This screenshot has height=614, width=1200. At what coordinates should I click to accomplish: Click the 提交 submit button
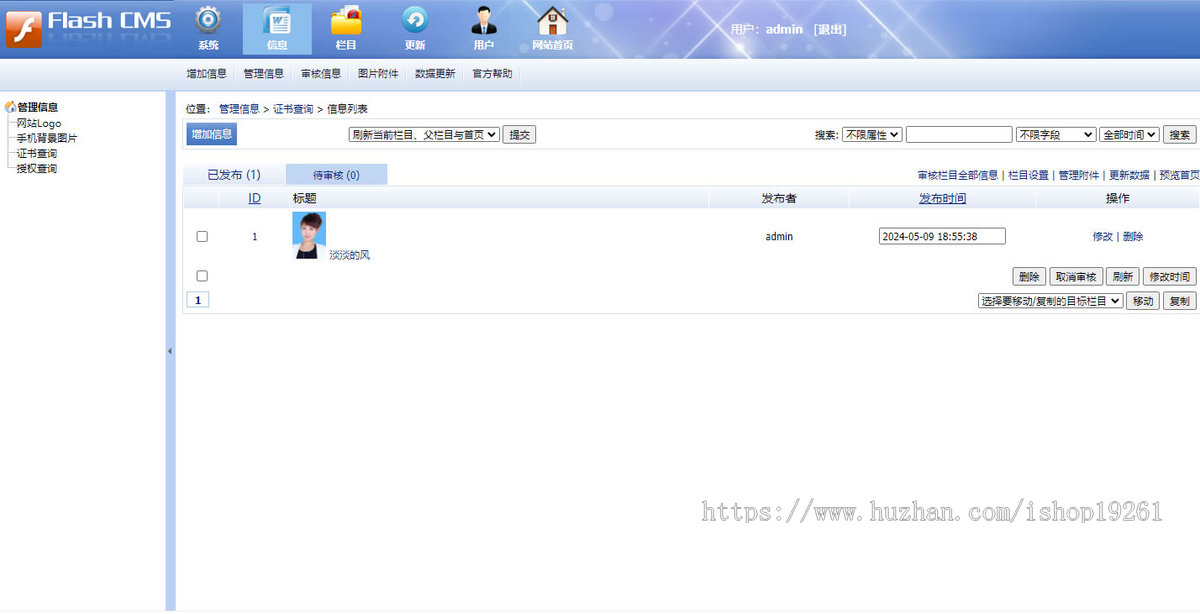[x=519, y=134]
